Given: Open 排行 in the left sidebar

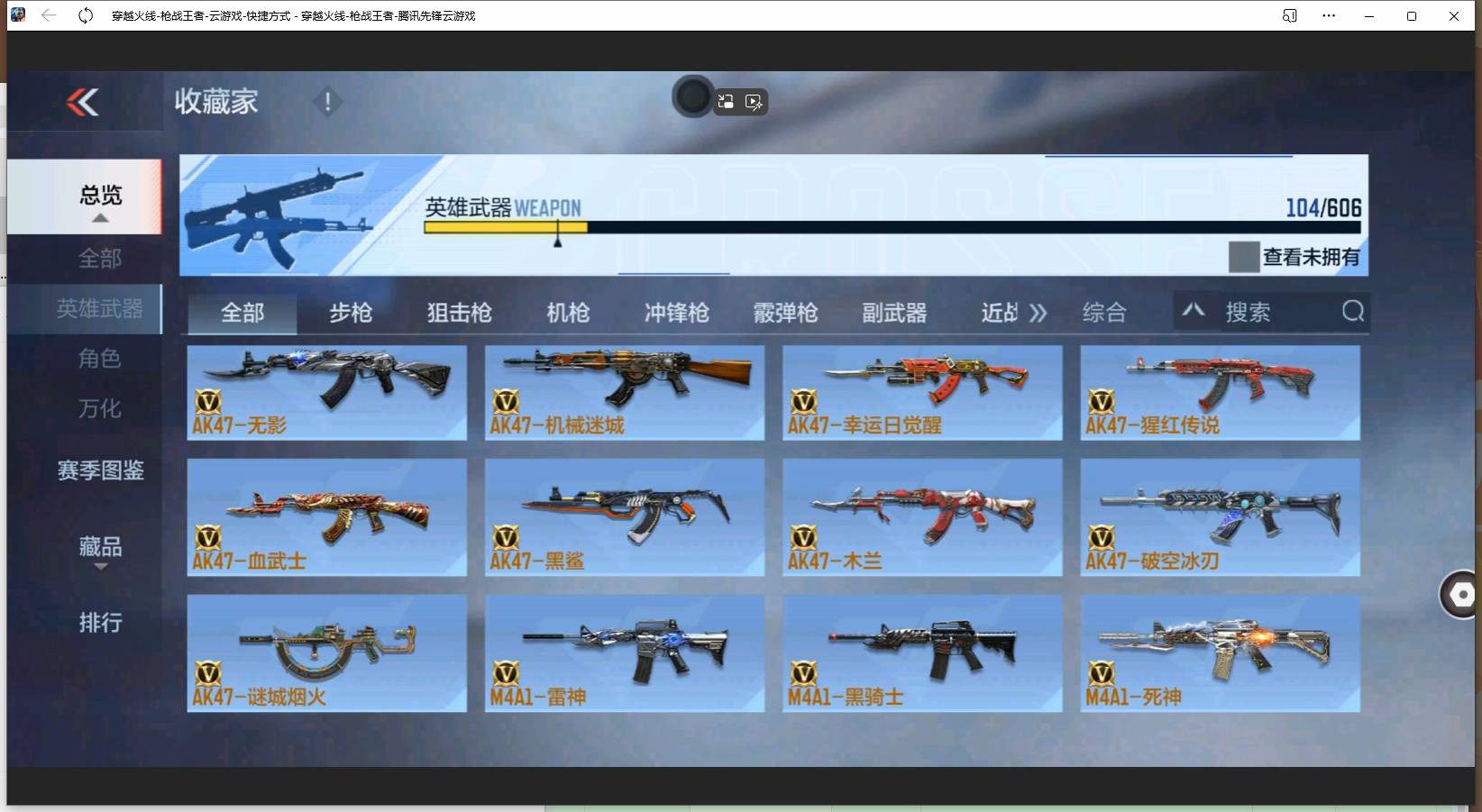Looking at the screenshot, I should (x=100, y=622).
